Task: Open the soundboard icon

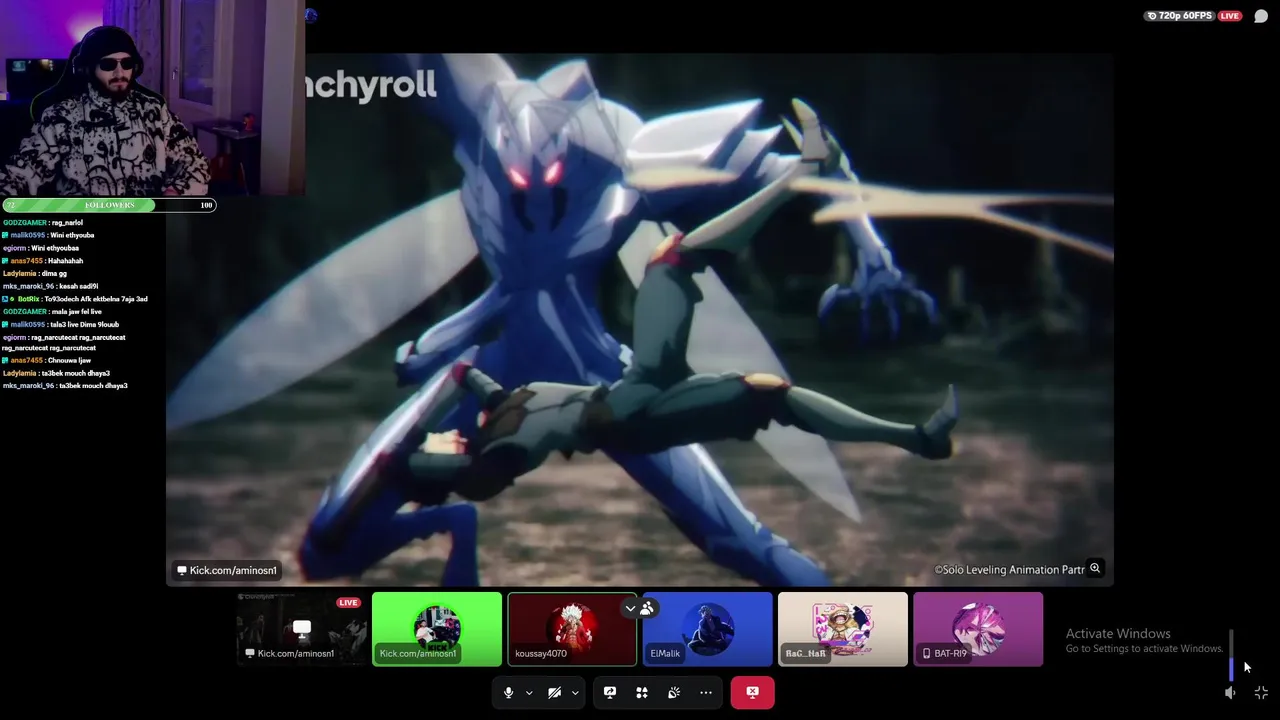Action: click(x=674, y=692)
